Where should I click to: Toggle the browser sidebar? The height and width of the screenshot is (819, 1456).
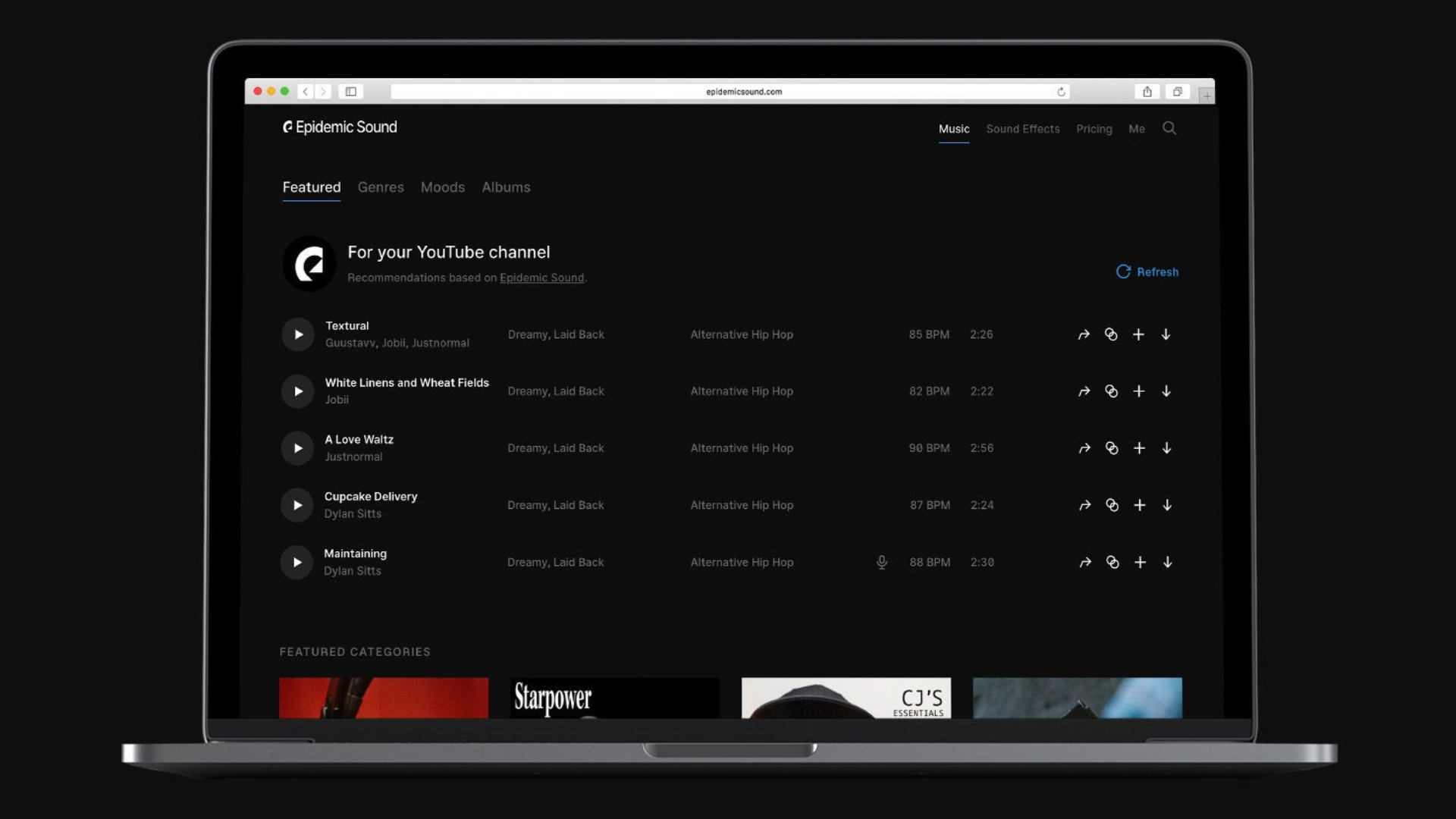(x=351, y=92)
